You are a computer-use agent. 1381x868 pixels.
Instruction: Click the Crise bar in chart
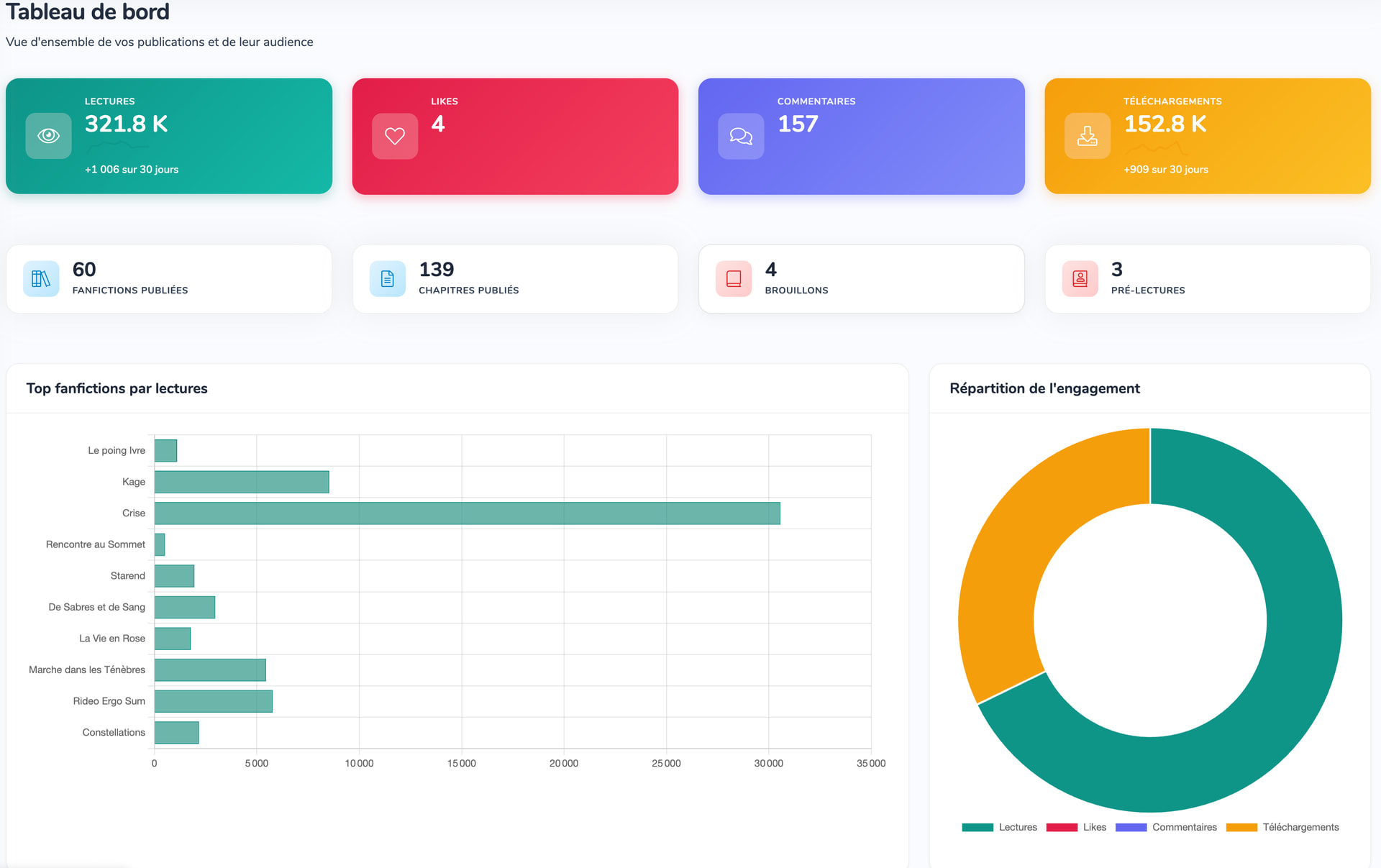tap(468, 513)
